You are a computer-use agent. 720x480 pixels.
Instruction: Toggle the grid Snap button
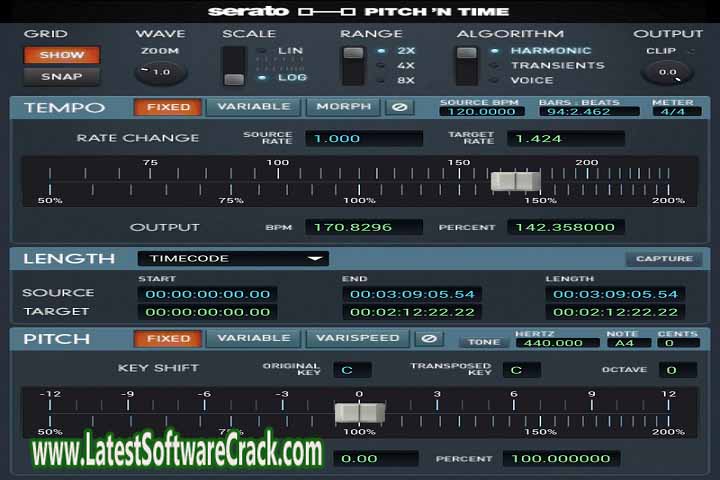54,77
